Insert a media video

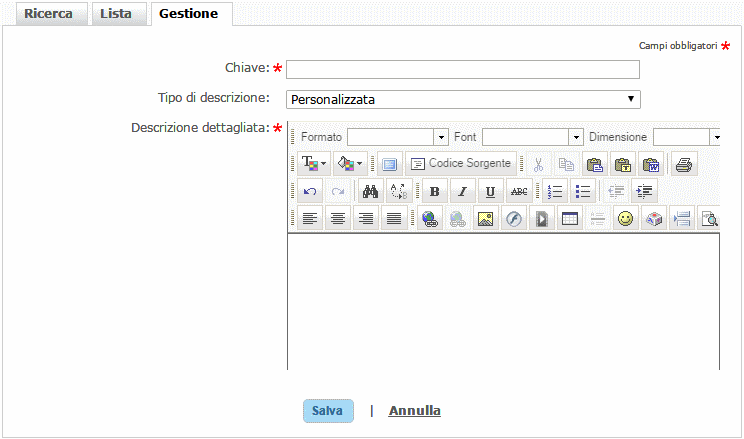[542, 218]
